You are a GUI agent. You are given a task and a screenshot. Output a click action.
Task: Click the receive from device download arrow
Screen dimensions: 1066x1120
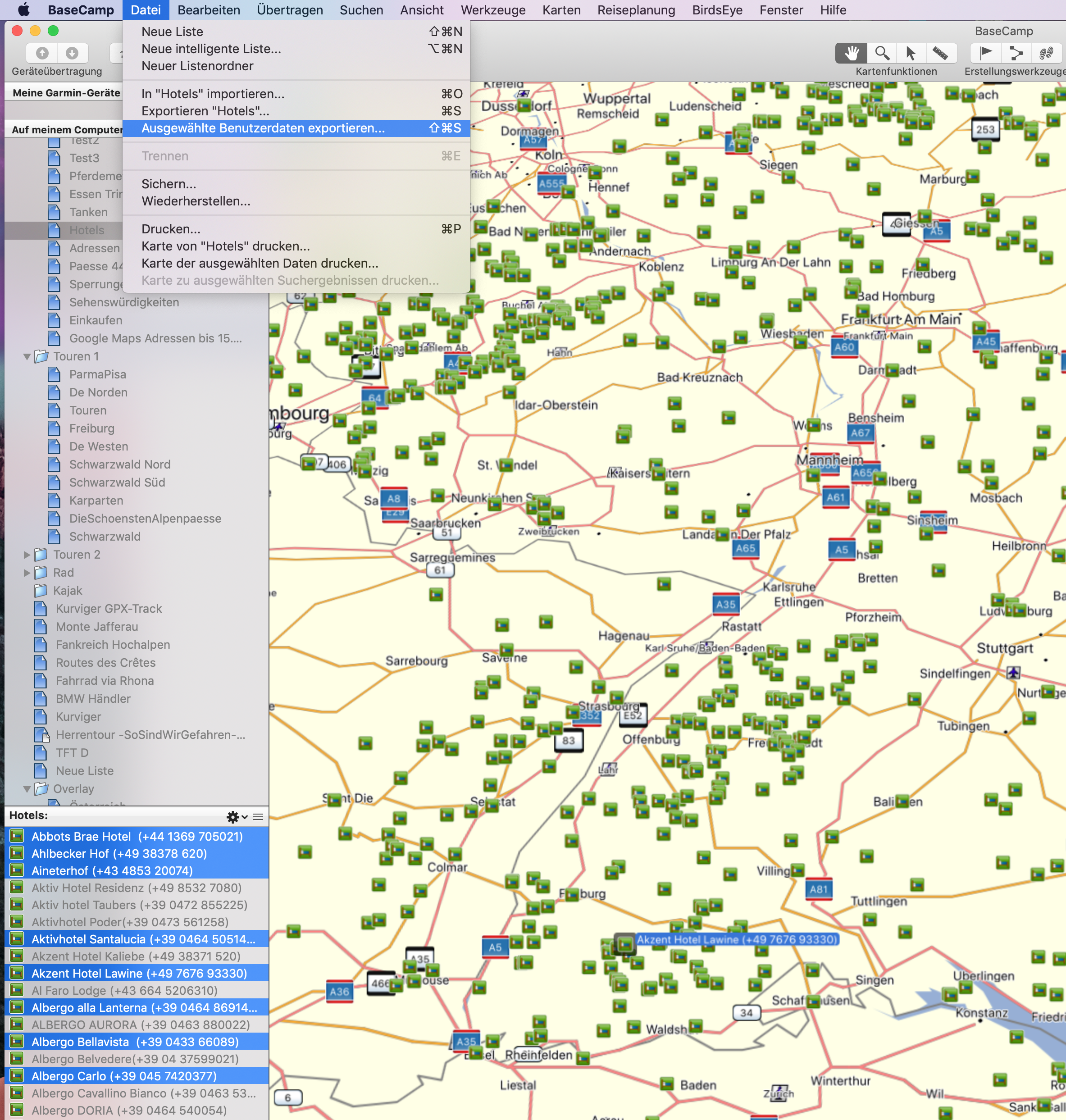pos(72,54)
